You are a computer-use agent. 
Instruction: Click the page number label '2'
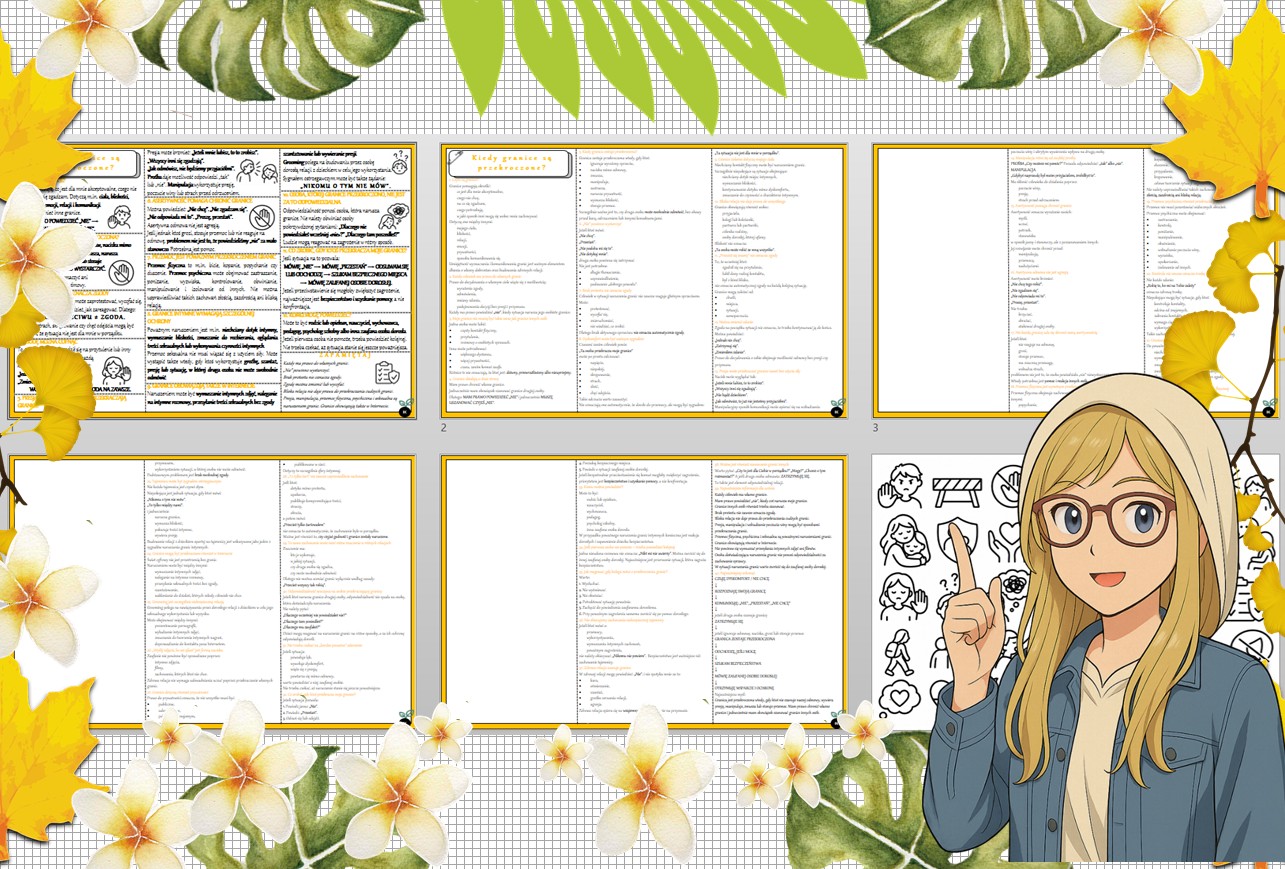point(444,428)
